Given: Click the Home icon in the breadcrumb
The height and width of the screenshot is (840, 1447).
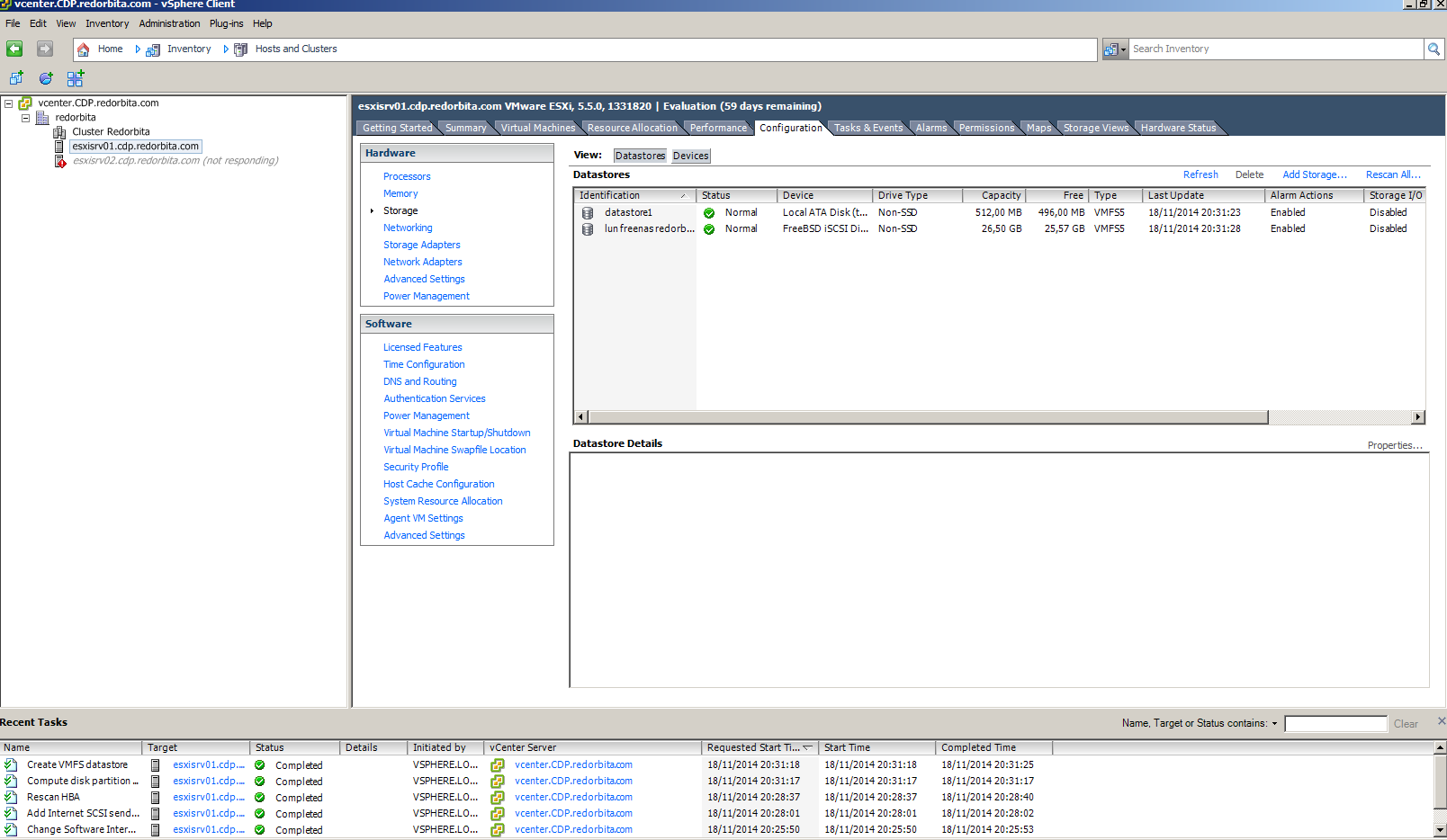Looking at the screenshot, I should (84, 49).
